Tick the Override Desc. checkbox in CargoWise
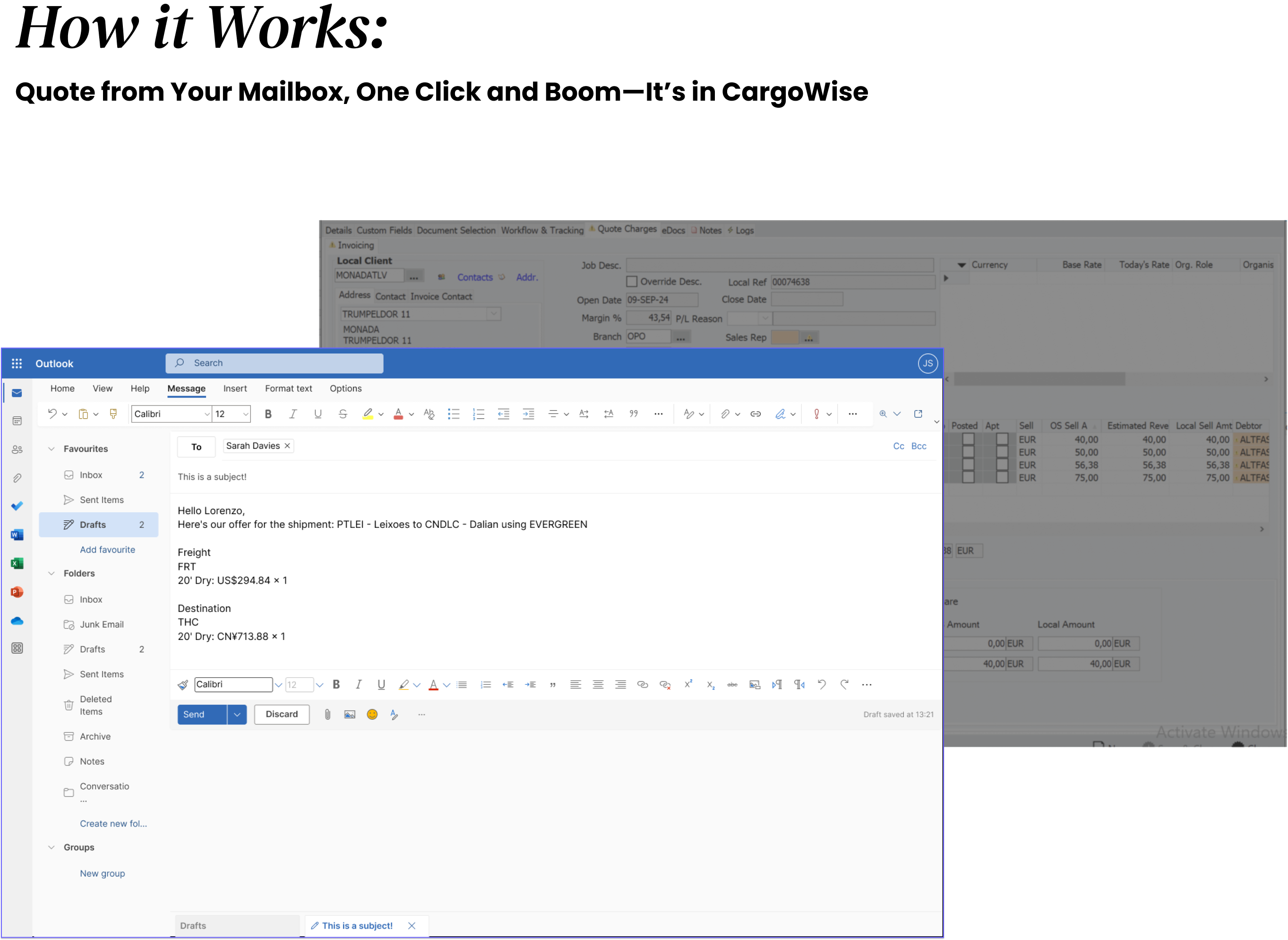Image resolution: width=1288 pixels, height=940 pixels. pyautogui.click(x=632, y=282)
